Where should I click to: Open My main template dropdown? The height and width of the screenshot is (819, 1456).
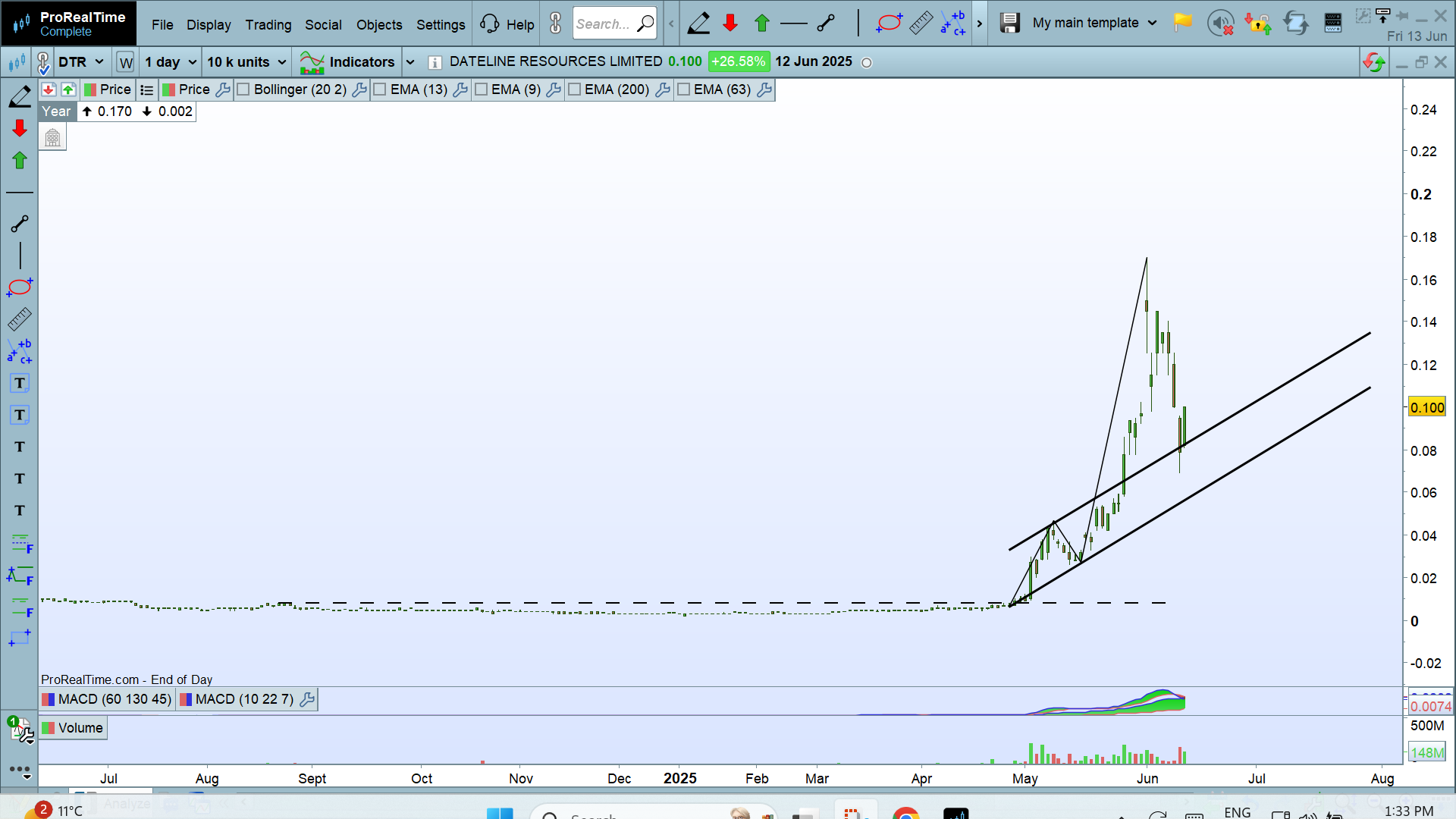[x=1094, y=23]
